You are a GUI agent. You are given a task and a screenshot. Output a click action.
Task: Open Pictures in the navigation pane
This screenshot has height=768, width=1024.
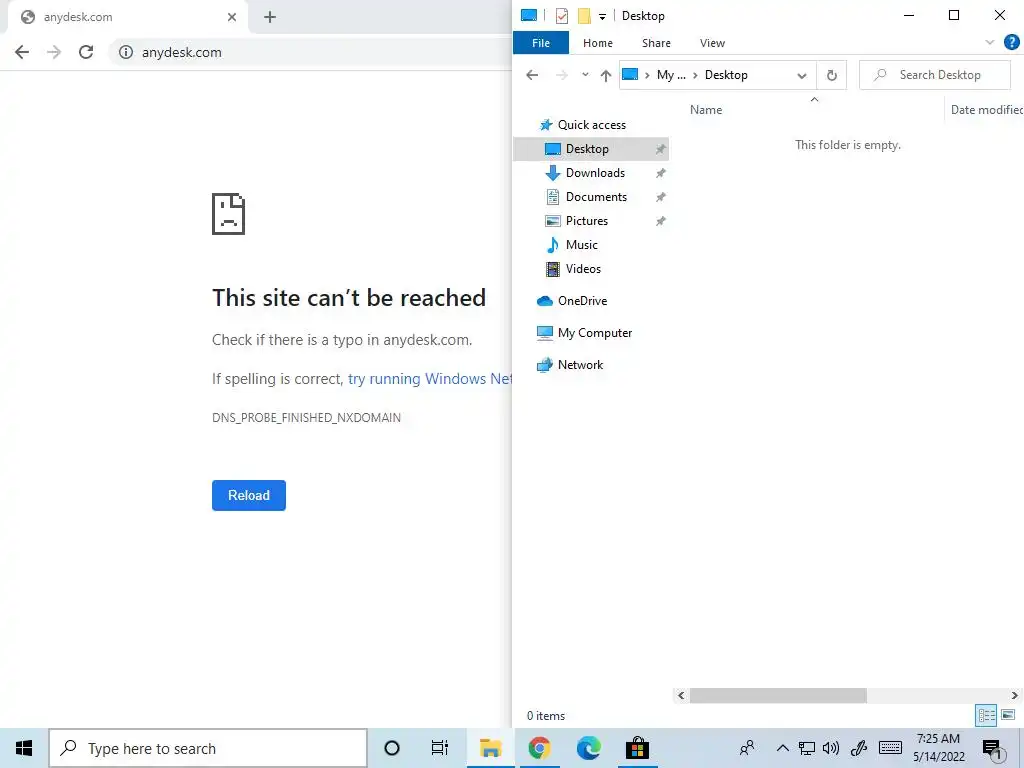tap(586, 221)
